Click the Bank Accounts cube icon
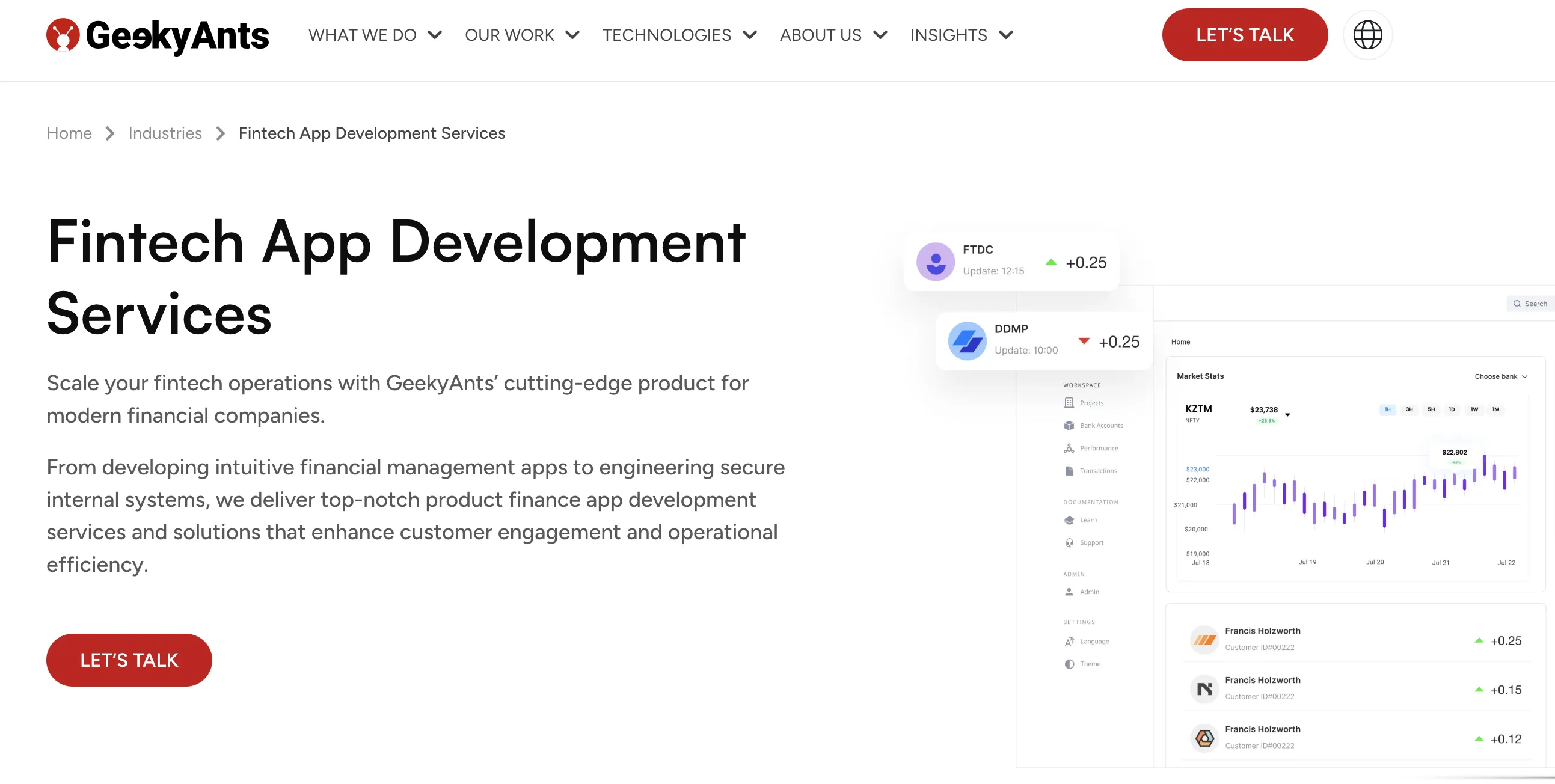Screen dimensions: 1555x784 tap(1069, 426)
